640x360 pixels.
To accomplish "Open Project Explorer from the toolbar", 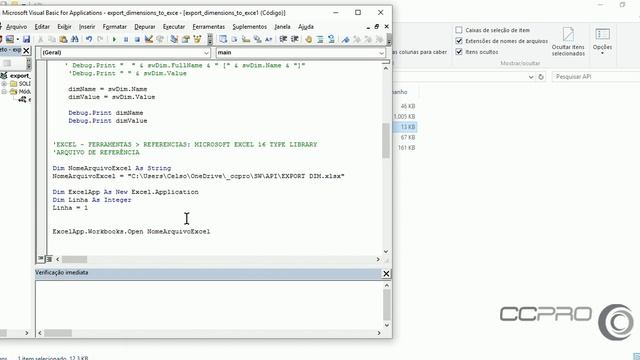I will 174,39.
